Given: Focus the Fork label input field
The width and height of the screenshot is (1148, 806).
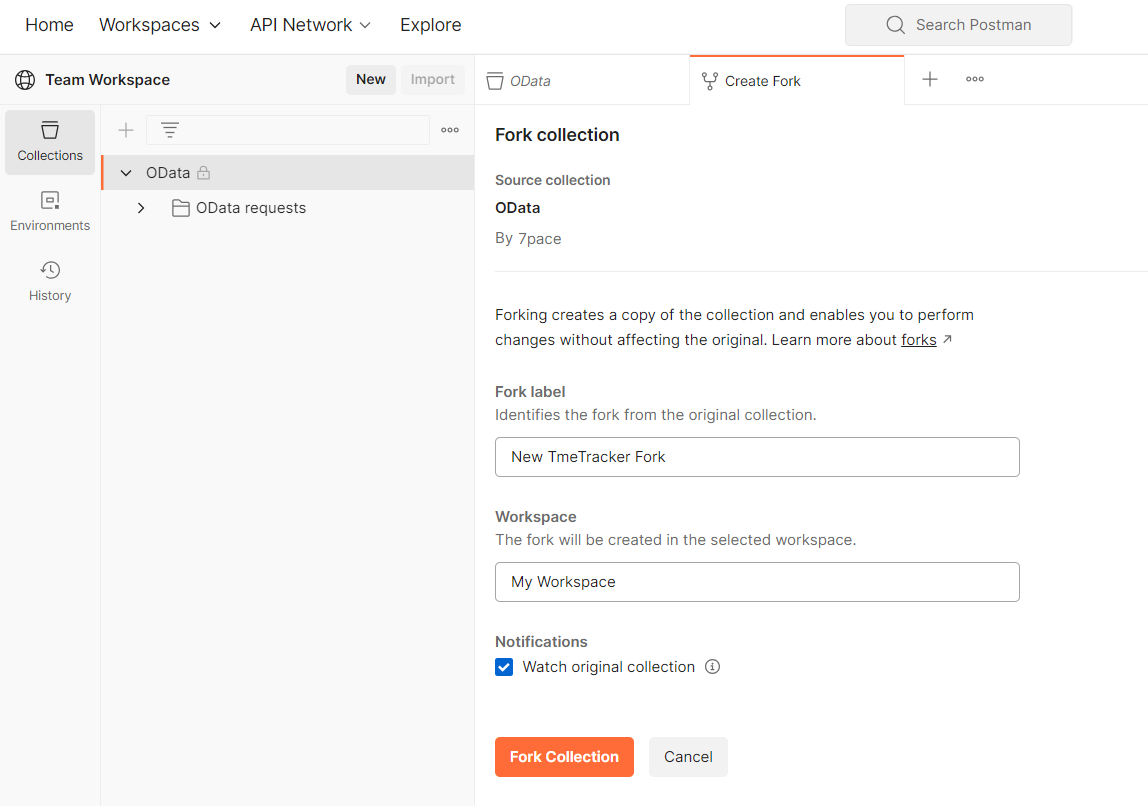Looking at the screenshot, I should pos(757,457).
